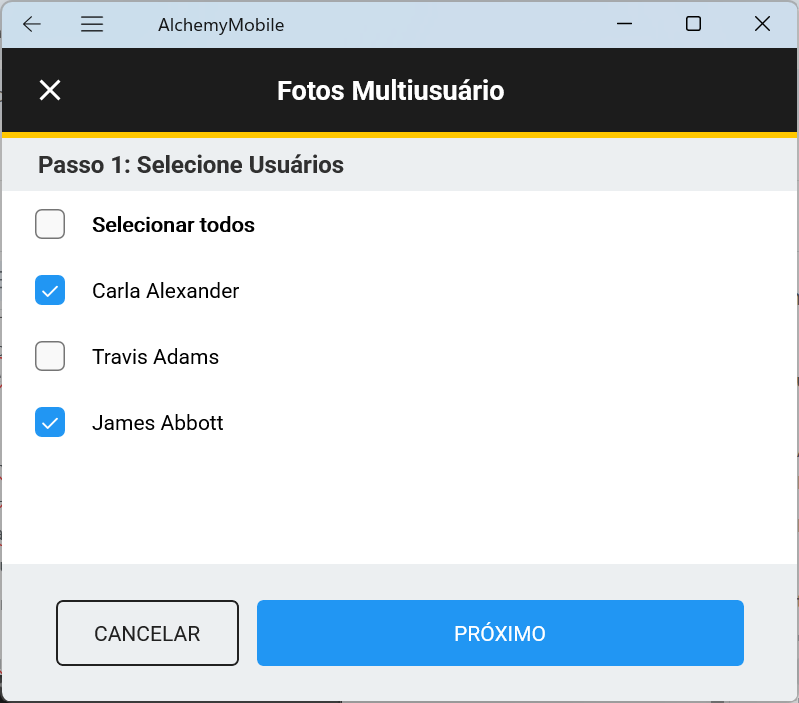This screenshot has width=799, height=703.
Task: Maximize the AlchemyMobile window
Action: point(693,24)
